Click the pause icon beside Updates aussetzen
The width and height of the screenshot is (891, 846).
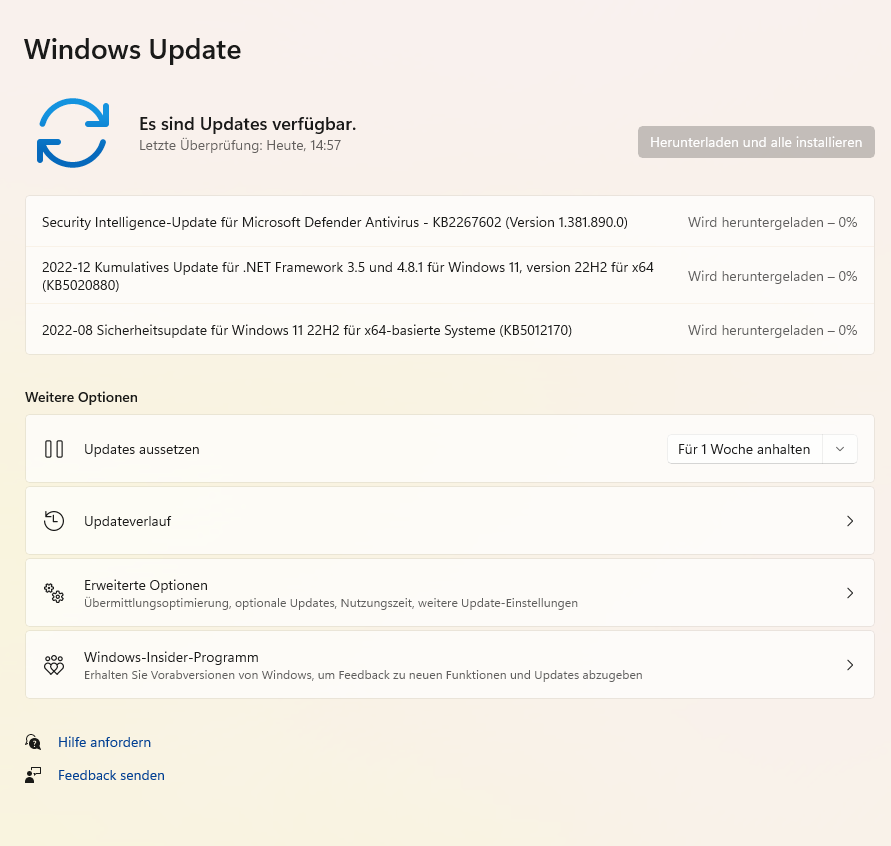[x=54, y=449]
